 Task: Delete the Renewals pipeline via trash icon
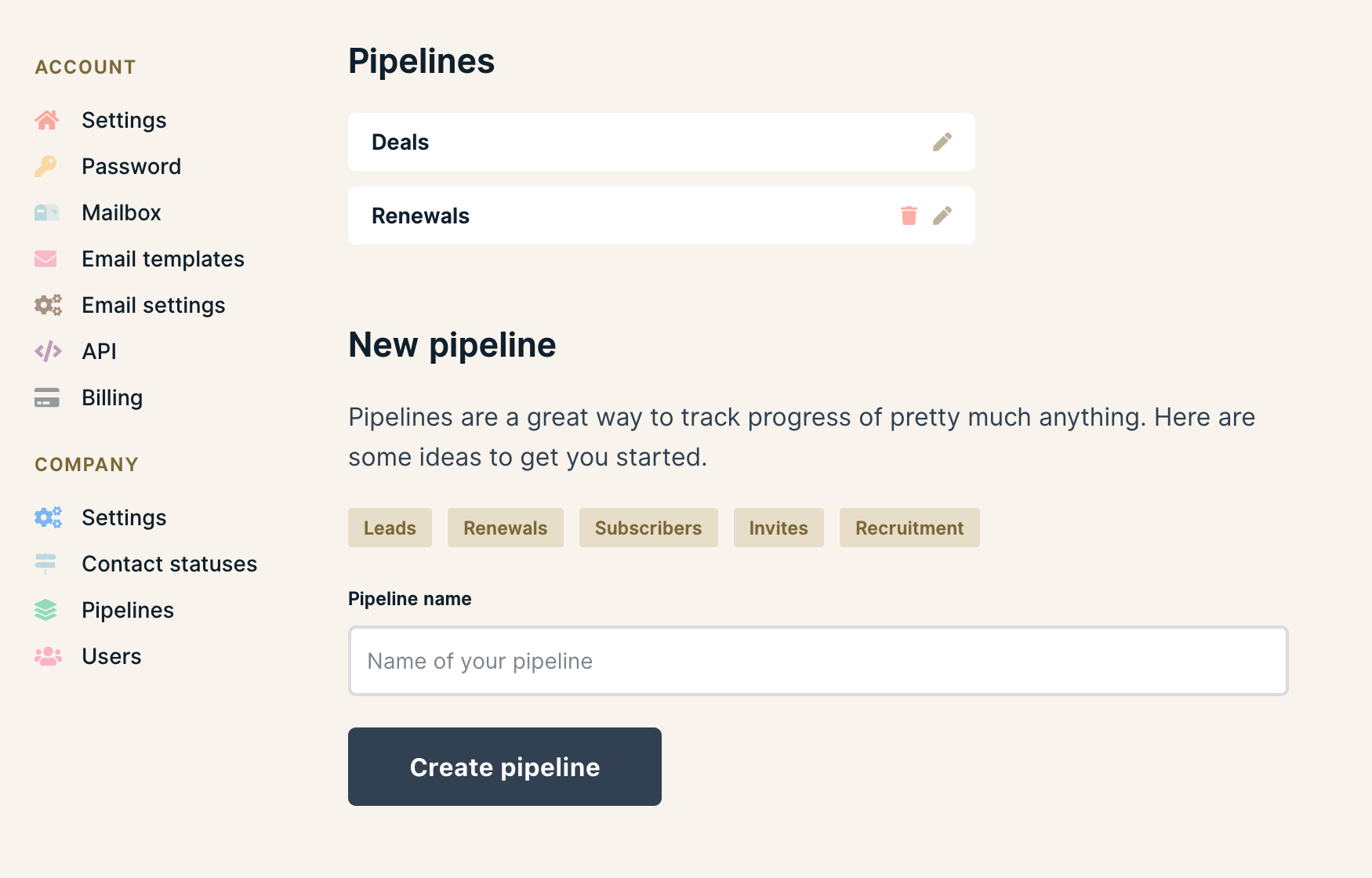pyautogui.click(x=909, y=216)
